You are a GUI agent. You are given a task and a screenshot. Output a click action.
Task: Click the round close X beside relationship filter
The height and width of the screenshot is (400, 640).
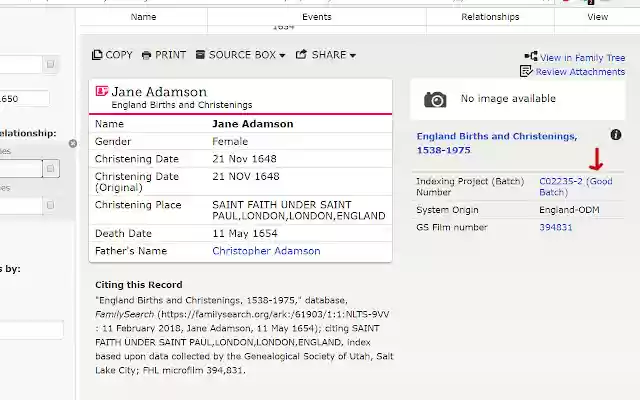pos(73,143)
